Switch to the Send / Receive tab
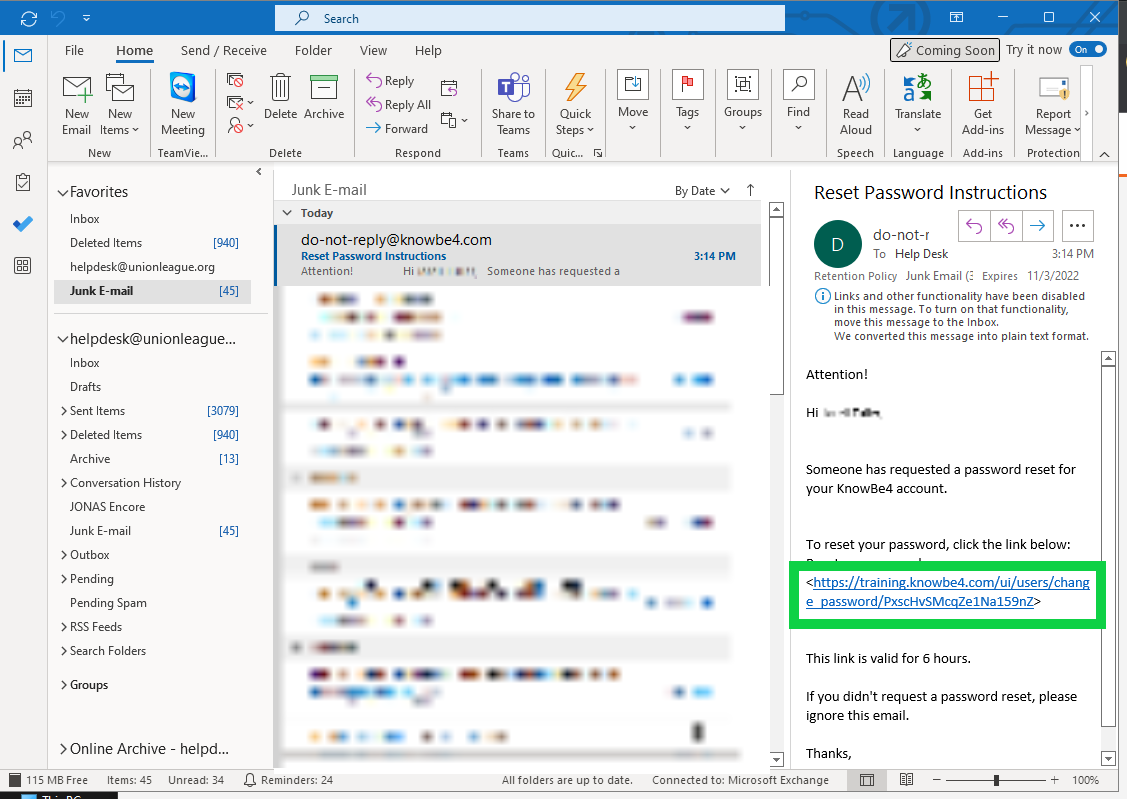This screenshot has width=1127, height=799. pos(224,50)
